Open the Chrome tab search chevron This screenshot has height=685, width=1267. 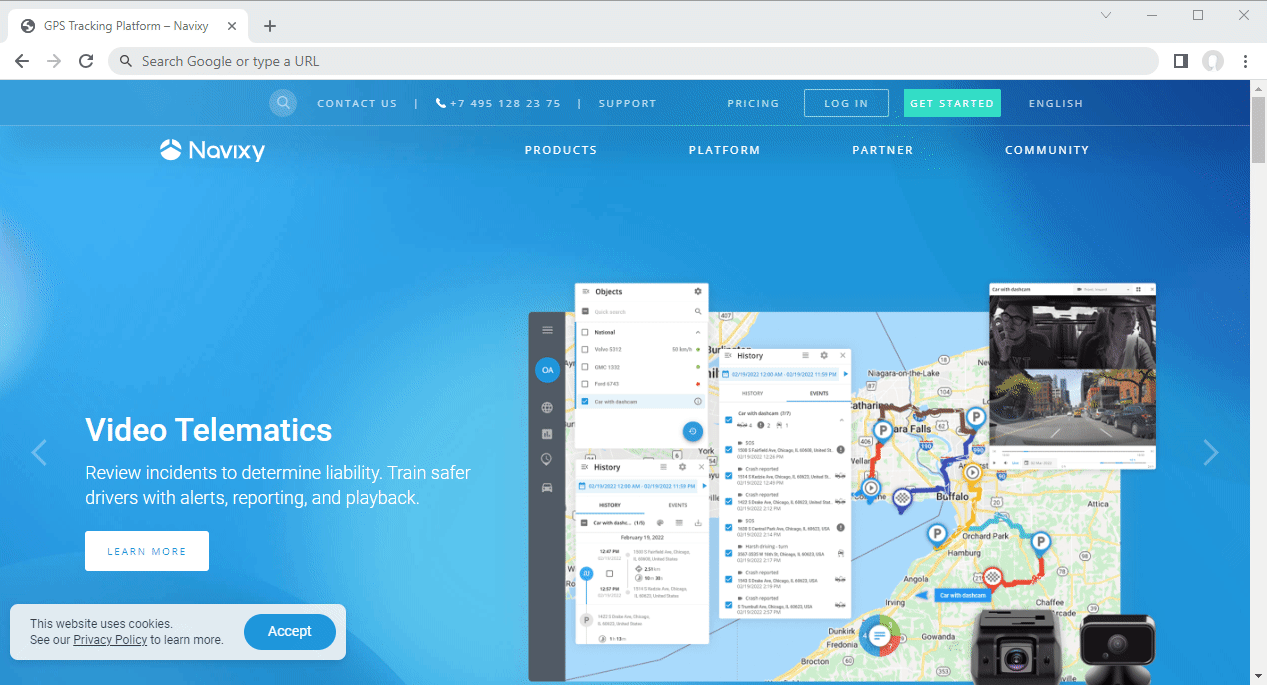1106,15
